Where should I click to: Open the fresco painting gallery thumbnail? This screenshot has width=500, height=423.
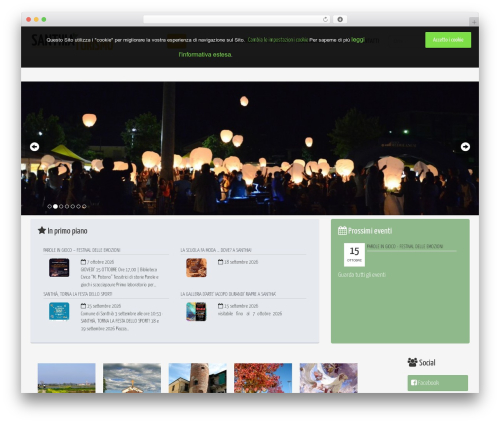tap(329, 378)
